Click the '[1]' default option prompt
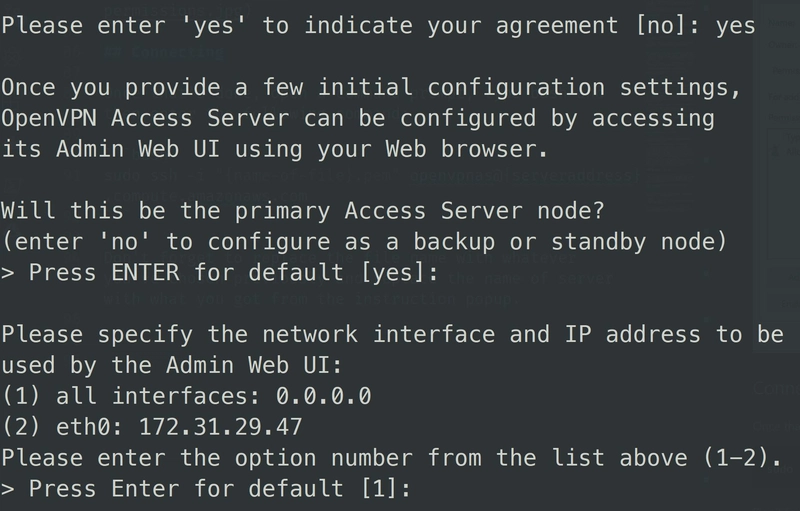Screen dimensions: 800x511 coord(379,489)
